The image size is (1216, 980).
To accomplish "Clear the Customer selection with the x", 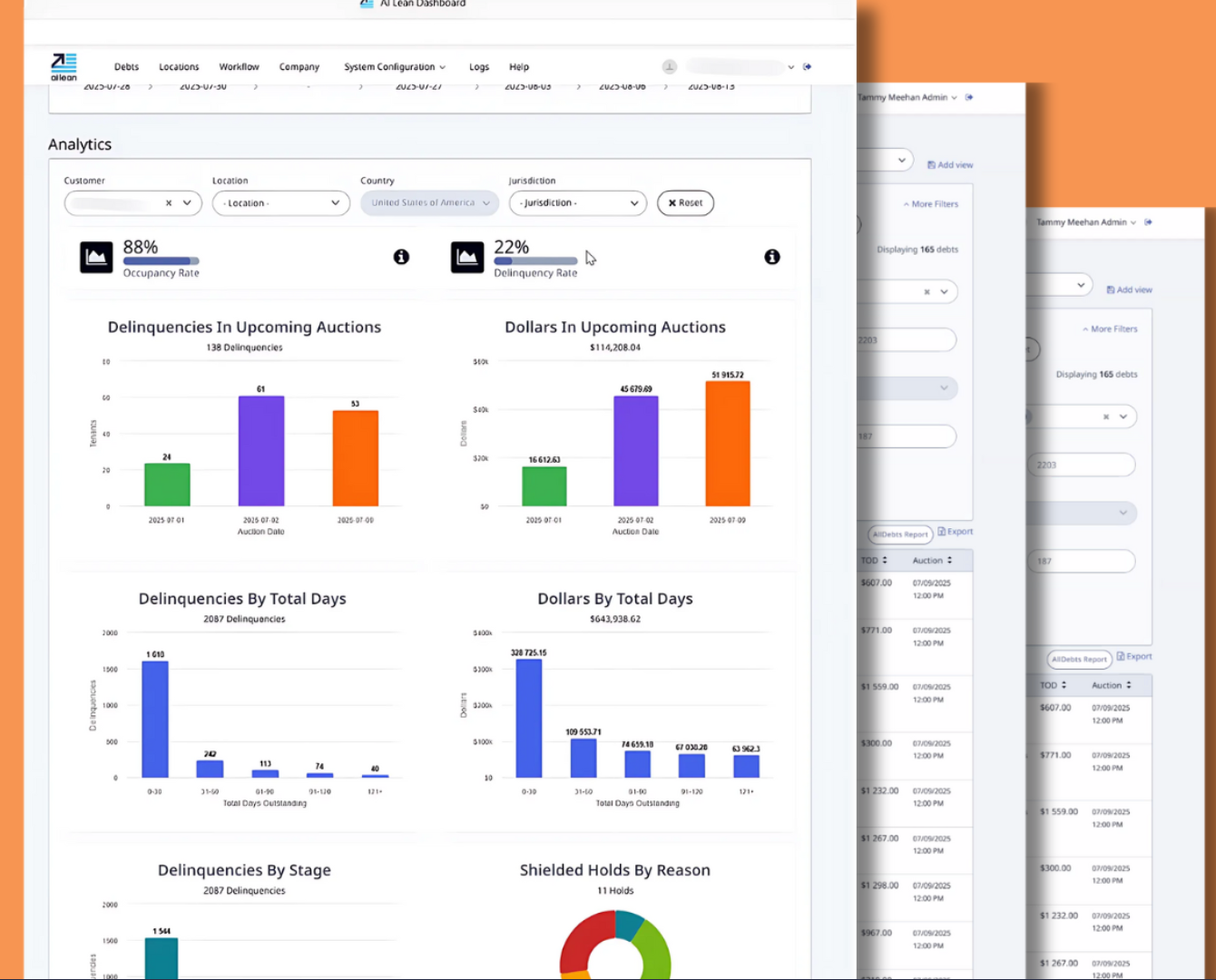I will (169, 203).
